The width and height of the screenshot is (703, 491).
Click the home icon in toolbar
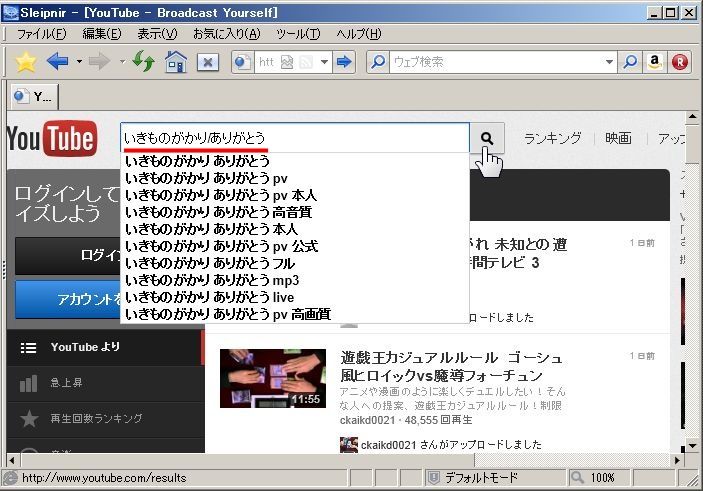[176, 61]
